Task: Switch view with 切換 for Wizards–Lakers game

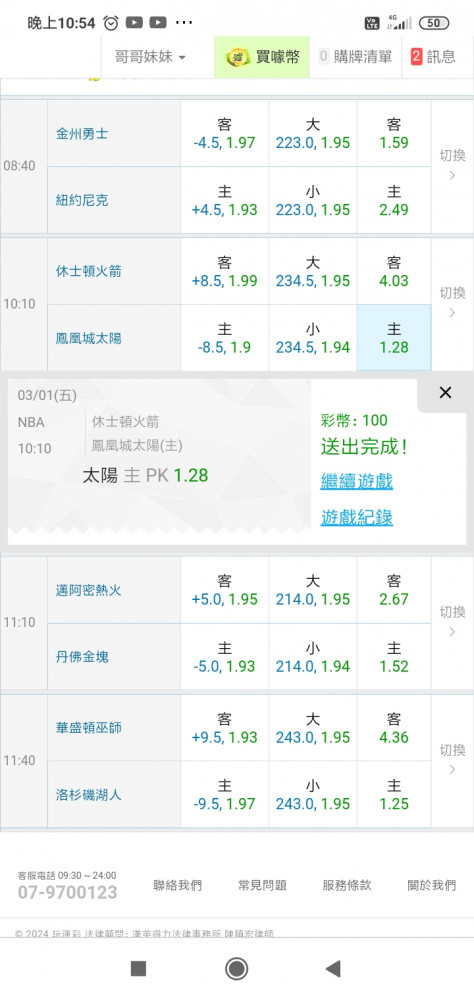Action: pos(452,760)
